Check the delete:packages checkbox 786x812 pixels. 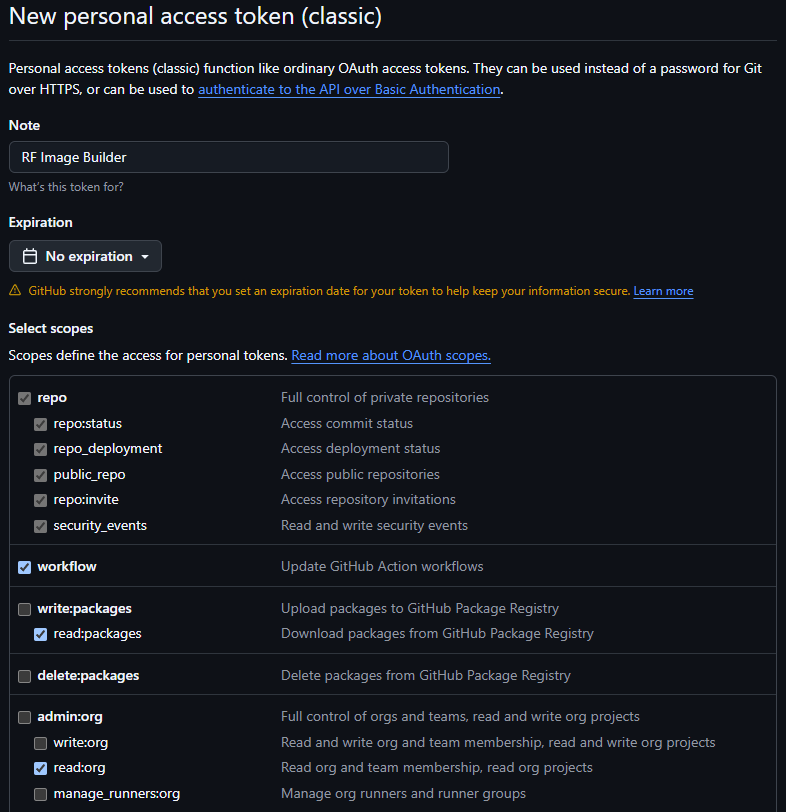25,676
